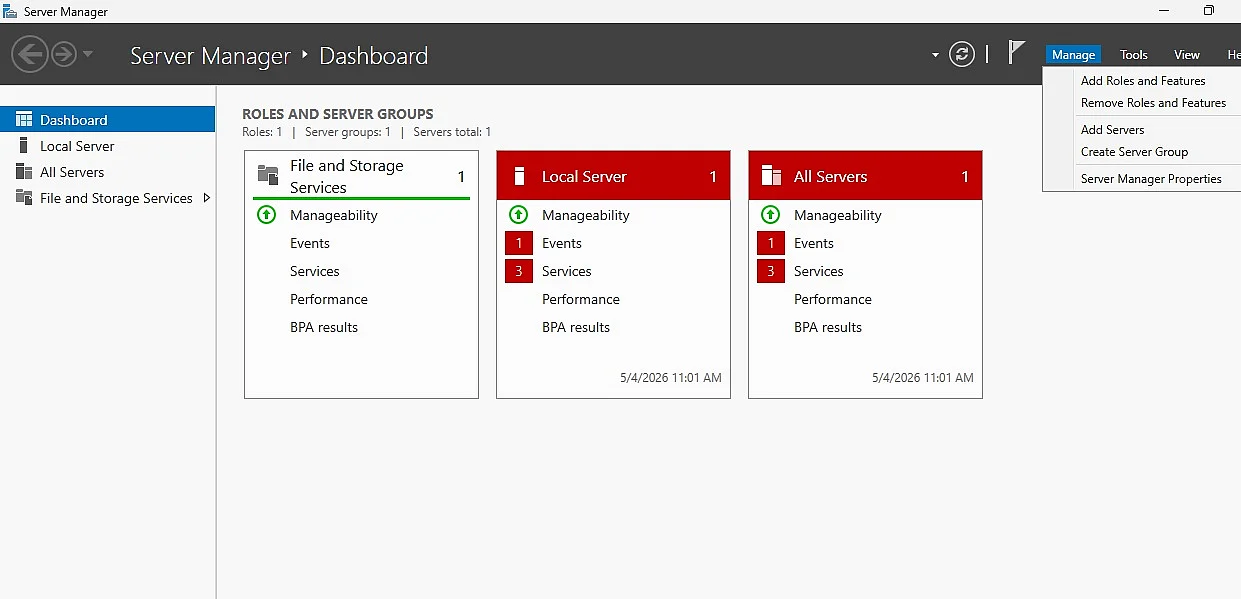The width and height of the screenshot is (1241, 599).
Task: Open the navigation history dropdown arrow
Action: point(88,54)
